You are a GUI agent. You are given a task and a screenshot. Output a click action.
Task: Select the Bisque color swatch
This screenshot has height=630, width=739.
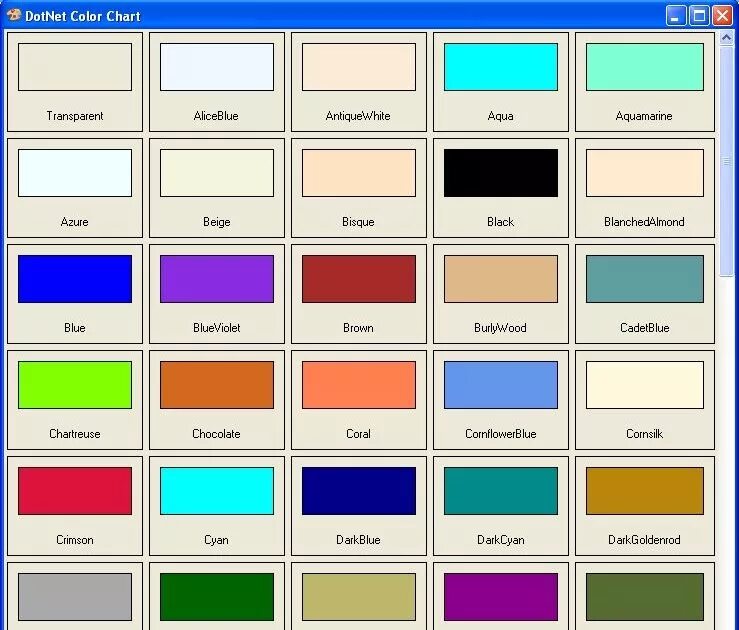[x=359, y=173]
